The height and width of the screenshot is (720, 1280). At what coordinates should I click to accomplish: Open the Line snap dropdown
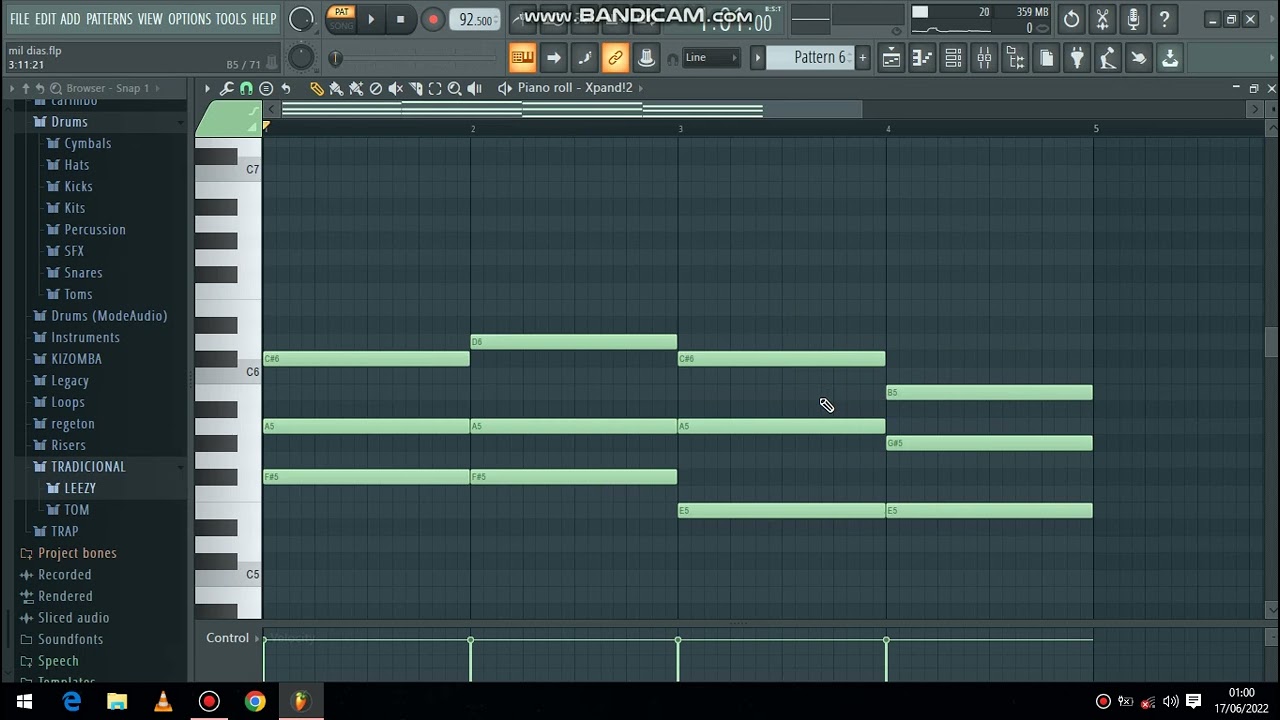pyautogui.click(x=711, y=58)
